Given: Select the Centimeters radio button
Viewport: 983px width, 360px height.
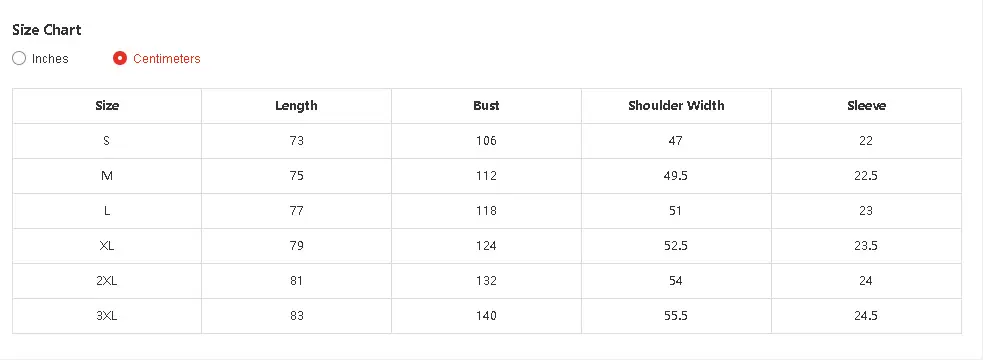Looking at the screenshot, I should tap(120, 58).
